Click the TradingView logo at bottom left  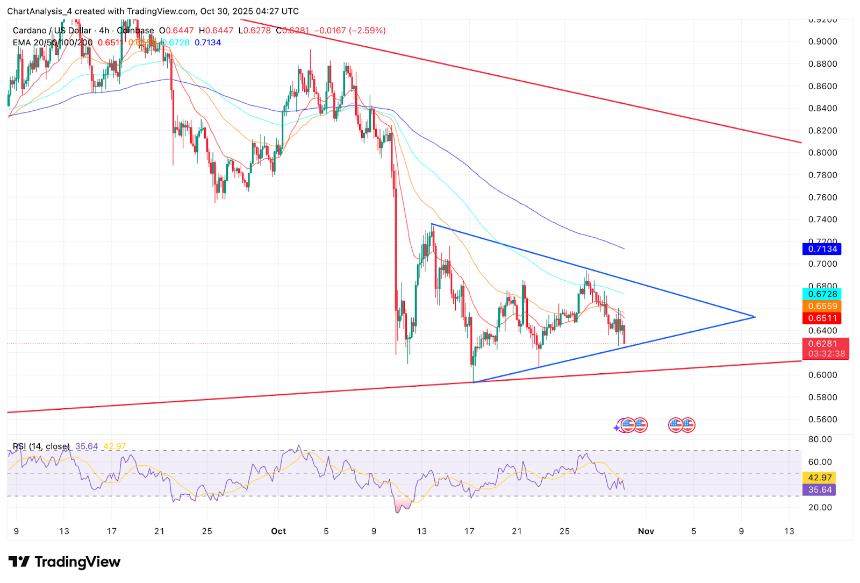[x=64, y=561]
